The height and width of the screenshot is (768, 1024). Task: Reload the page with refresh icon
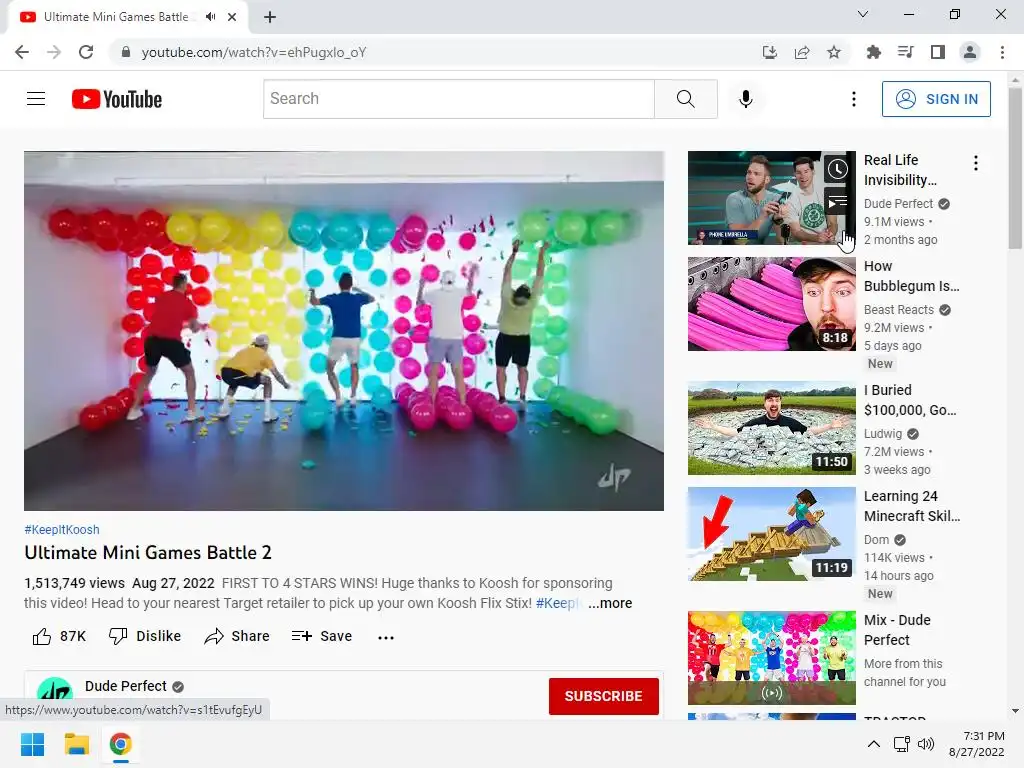point(86,52)
